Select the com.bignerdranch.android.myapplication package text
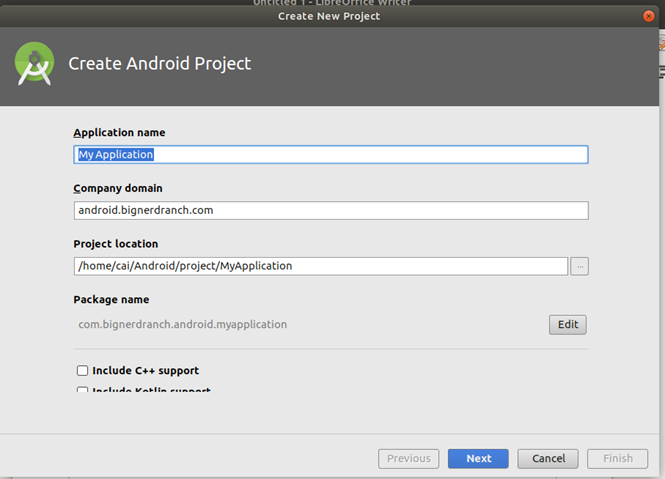The height and width of the screenshot is (479, 665). [182, 325]
